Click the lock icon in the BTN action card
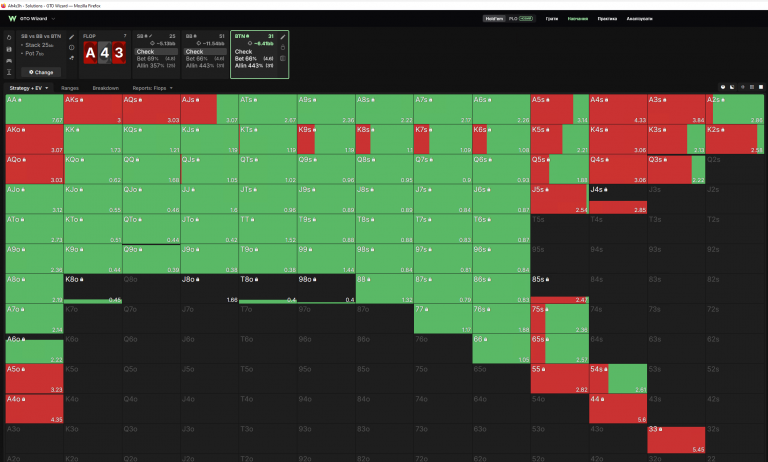 [x=283, y=48]
